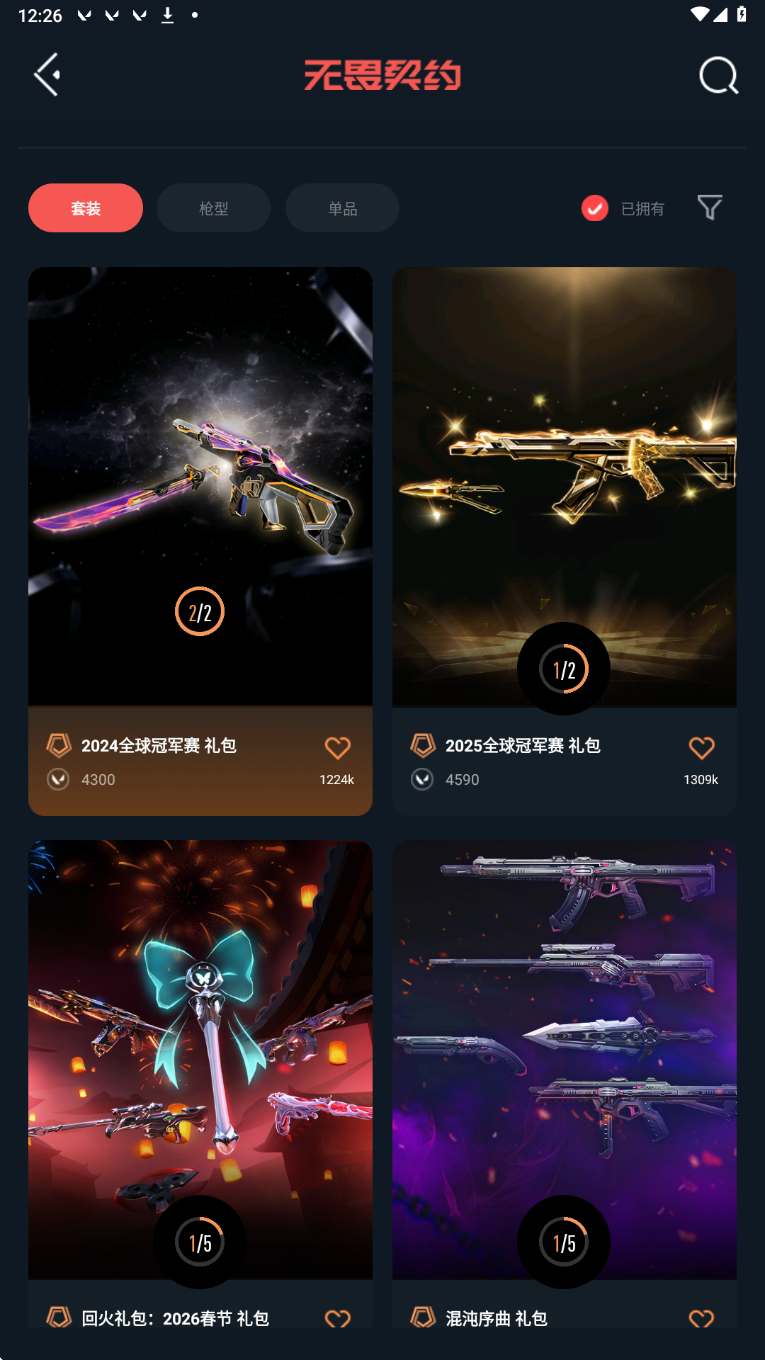This screenshot has height=1360, width=765.
Task: Select the 单品 tab
Action: [x=343, y=208]
